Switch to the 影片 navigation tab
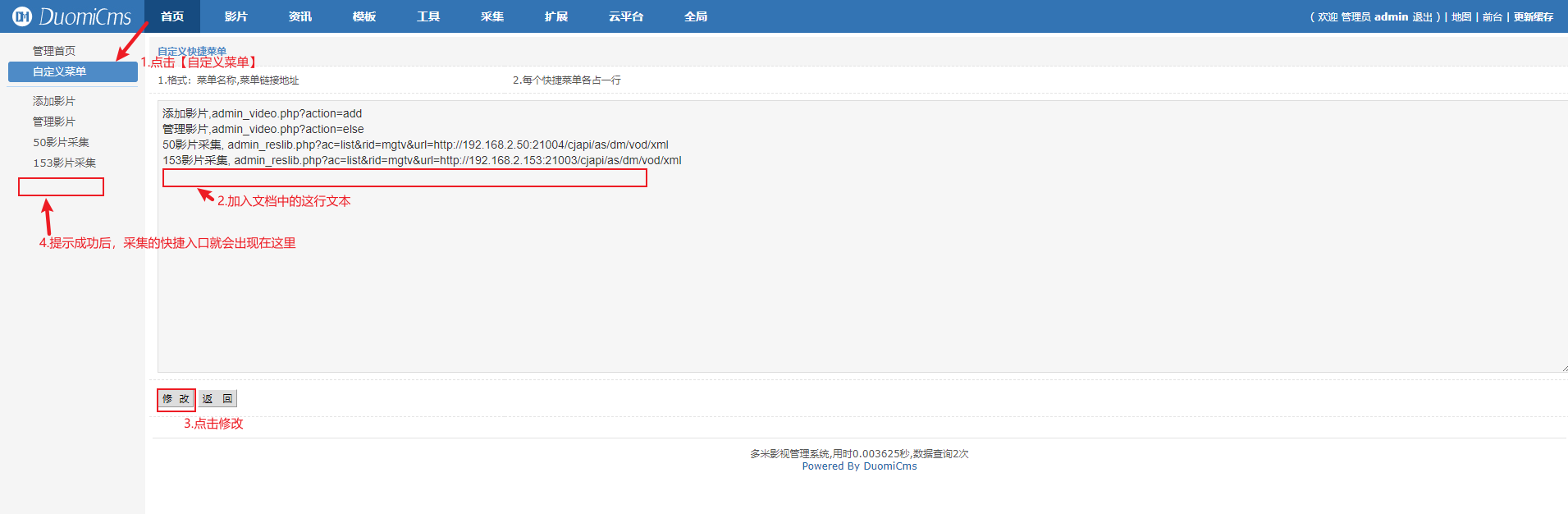Screen dimensions: 1568x514 click(236, 16)
